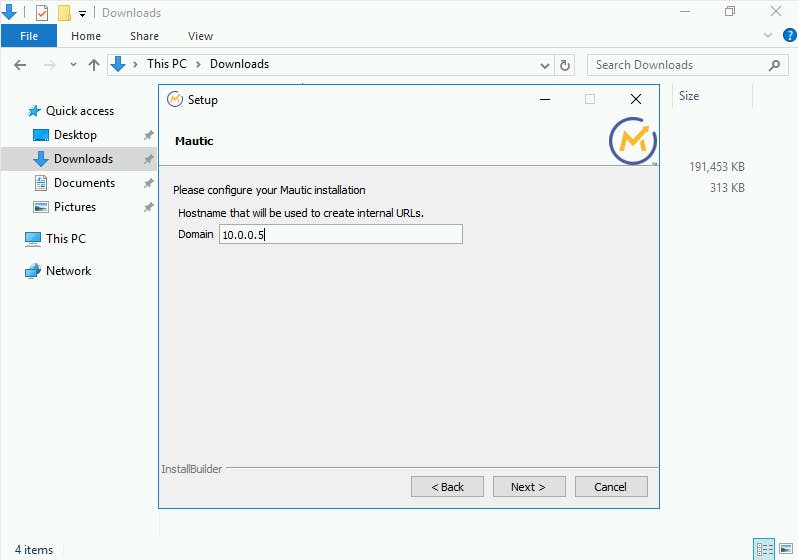Go up one folder level
798x560 pixels.
point(94,65)
